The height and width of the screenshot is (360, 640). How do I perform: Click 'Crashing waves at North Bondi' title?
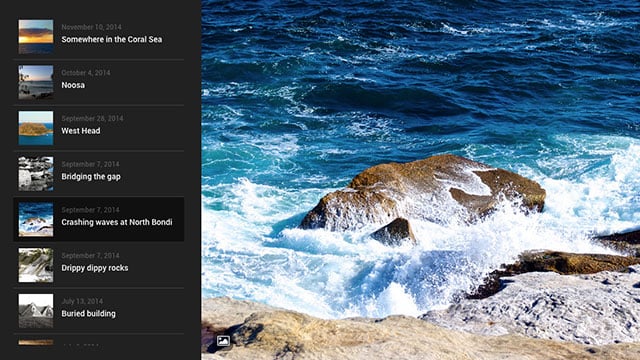[117, 222]
